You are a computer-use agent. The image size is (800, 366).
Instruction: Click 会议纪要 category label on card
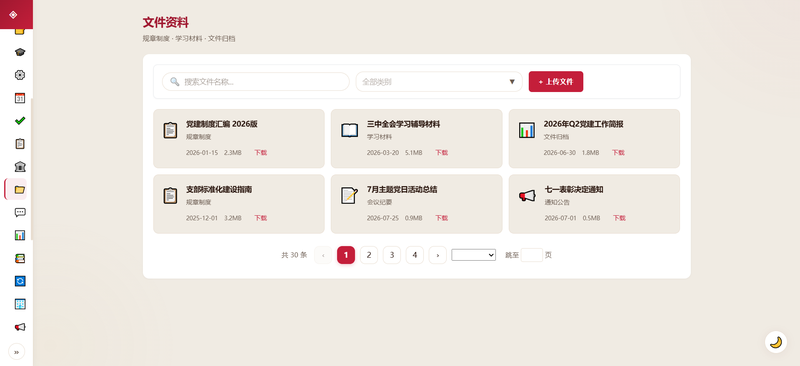pos(380,202)
